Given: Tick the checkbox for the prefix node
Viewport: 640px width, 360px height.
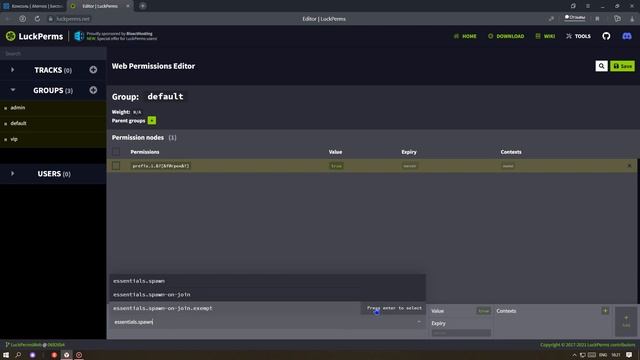Looking at the screenshot, I should [116, 166].
